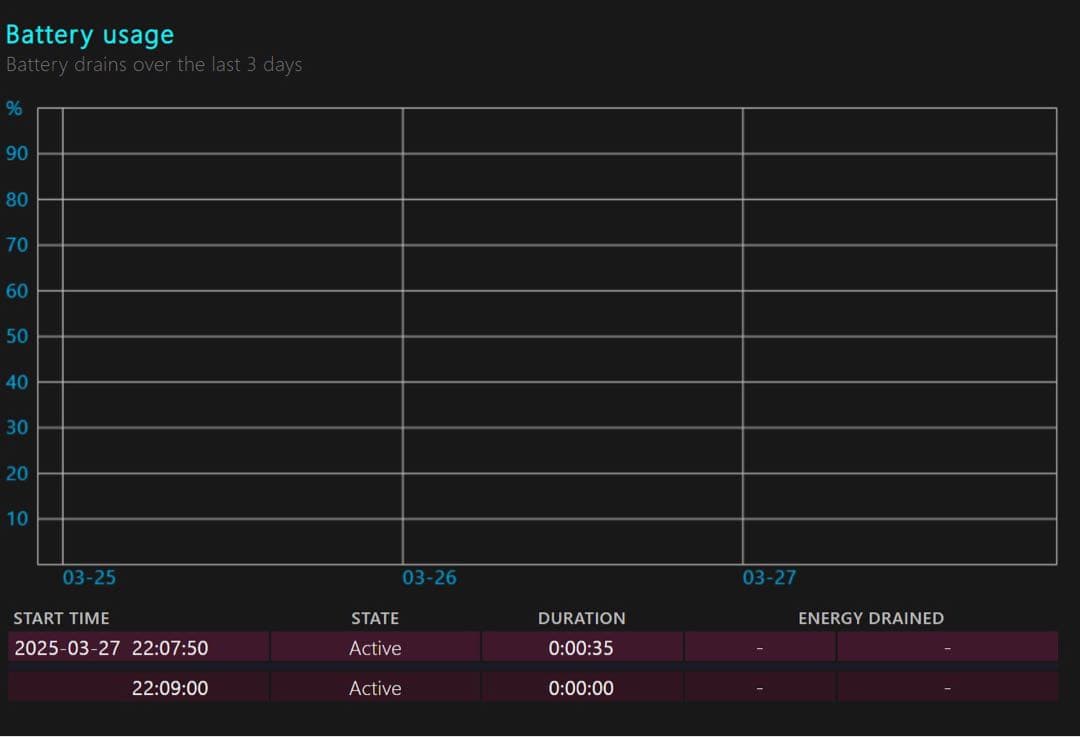Click the Active state in the 22:07:50 row
Viewport: 1080px width, 737px height.
(375, 648)
